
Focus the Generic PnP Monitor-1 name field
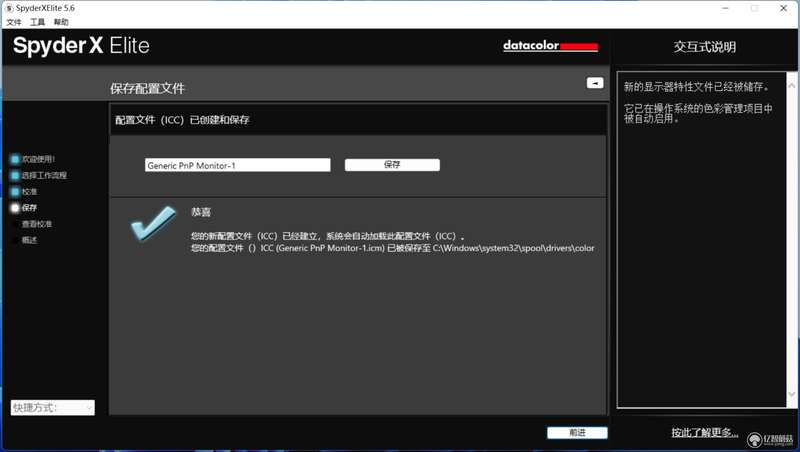(x=237, y=165)
